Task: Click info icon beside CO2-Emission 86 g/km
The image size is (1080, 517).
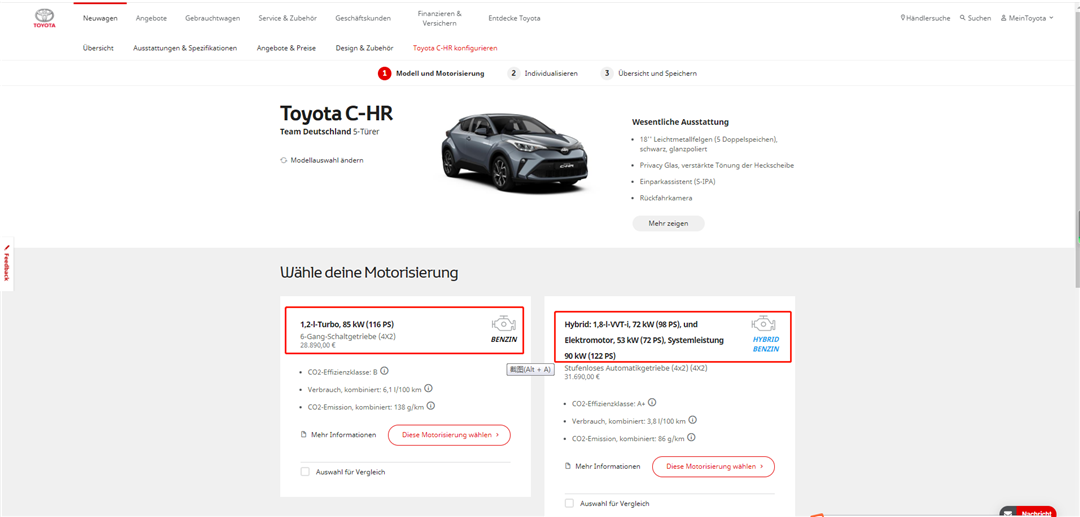Action: [689, 437]
